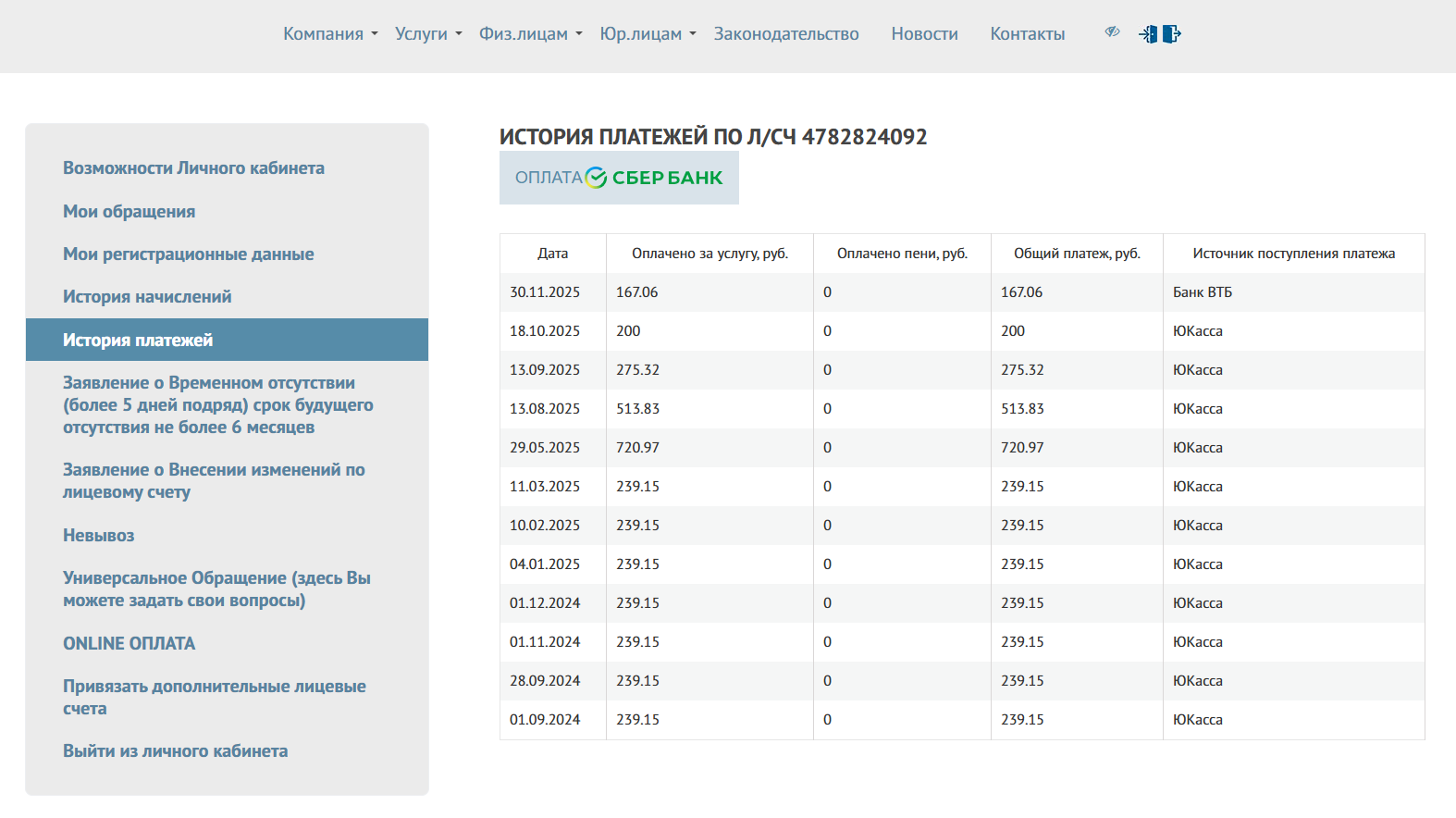Image resolution: width=1456 pixels, height=818 pixels.
Task: Open the Невывоз request link
Action: (x=98, y=536)
